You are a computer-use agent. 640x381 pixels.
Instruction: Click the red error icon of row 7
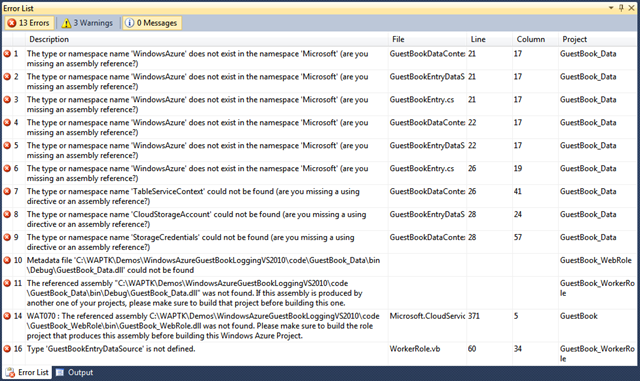pyautogui.click(x=7, y=191)
